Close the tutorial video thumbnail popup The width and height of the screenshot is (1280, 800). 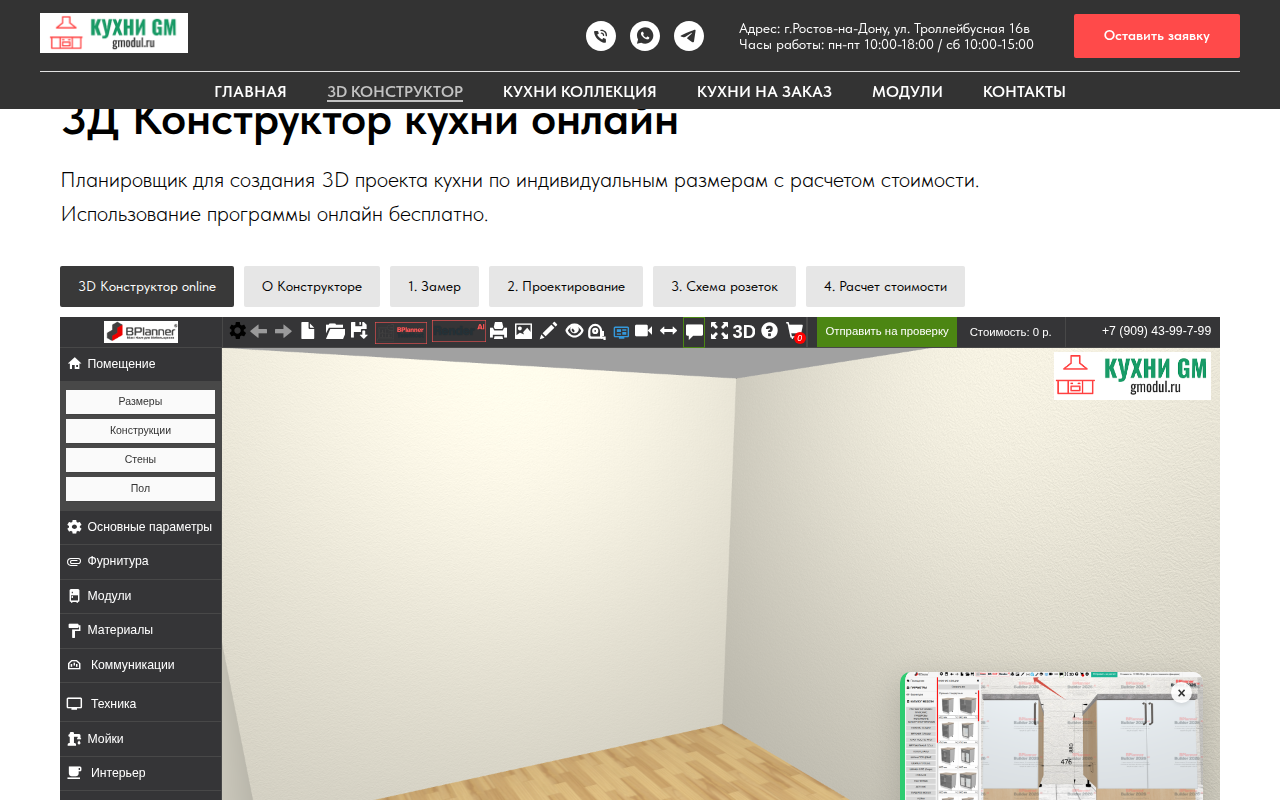click(x=1181, y=692)
